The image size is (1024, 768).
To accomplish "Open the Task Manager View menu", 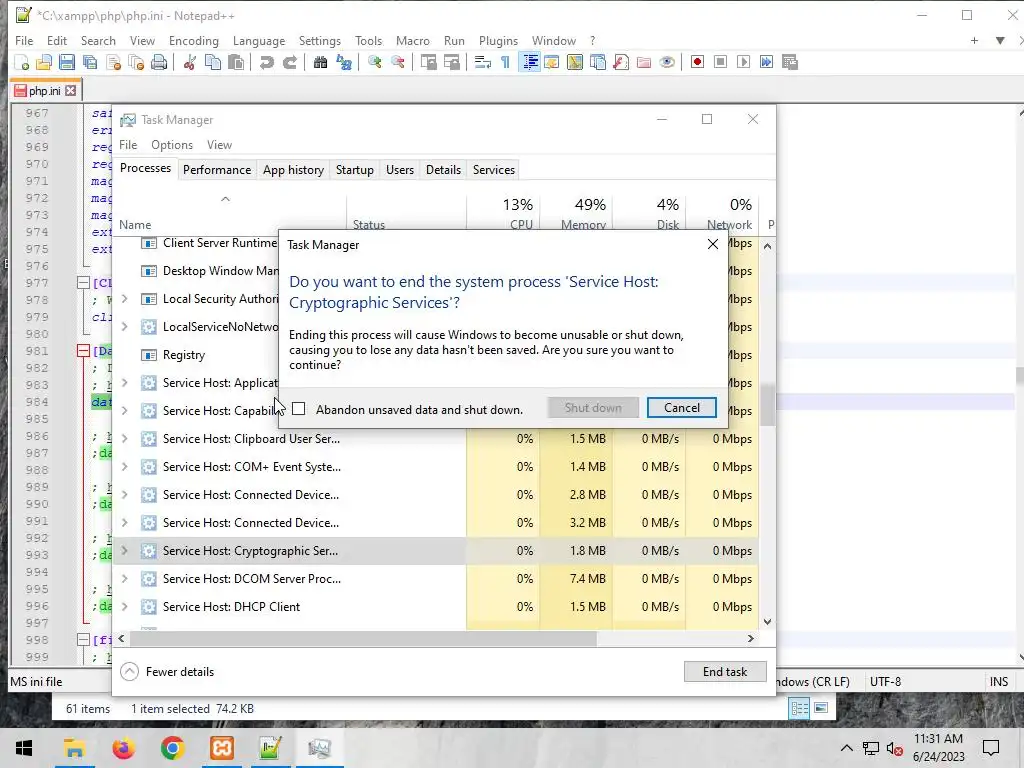I will coord(219,145).
